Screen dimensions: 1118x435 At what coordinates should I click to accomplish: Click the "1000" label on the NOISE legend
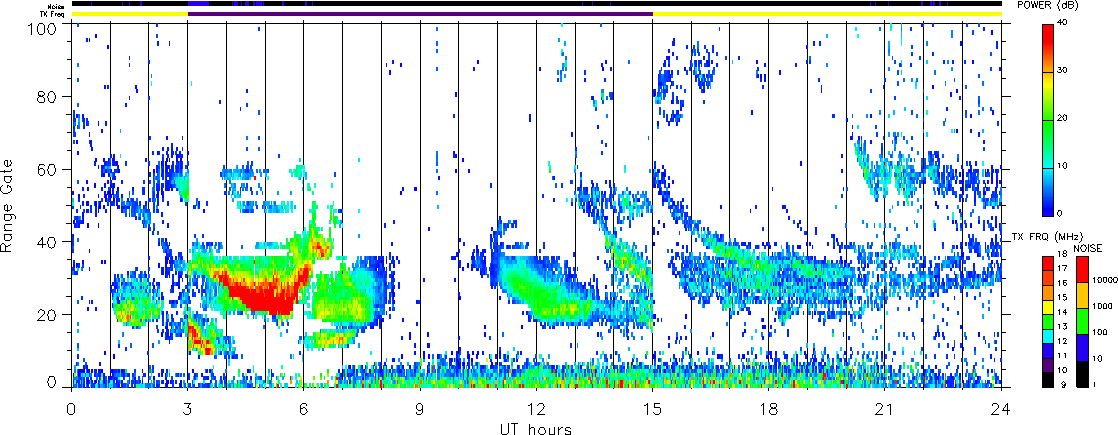1102,306
